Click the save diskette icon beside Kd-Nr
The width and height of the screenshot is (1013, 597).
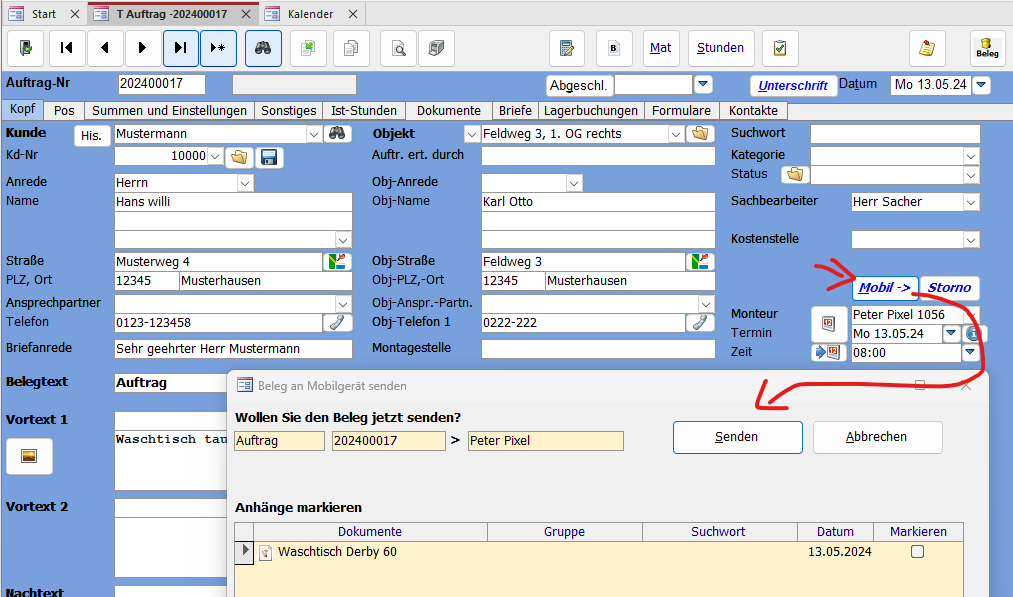(x=269, y=157)
